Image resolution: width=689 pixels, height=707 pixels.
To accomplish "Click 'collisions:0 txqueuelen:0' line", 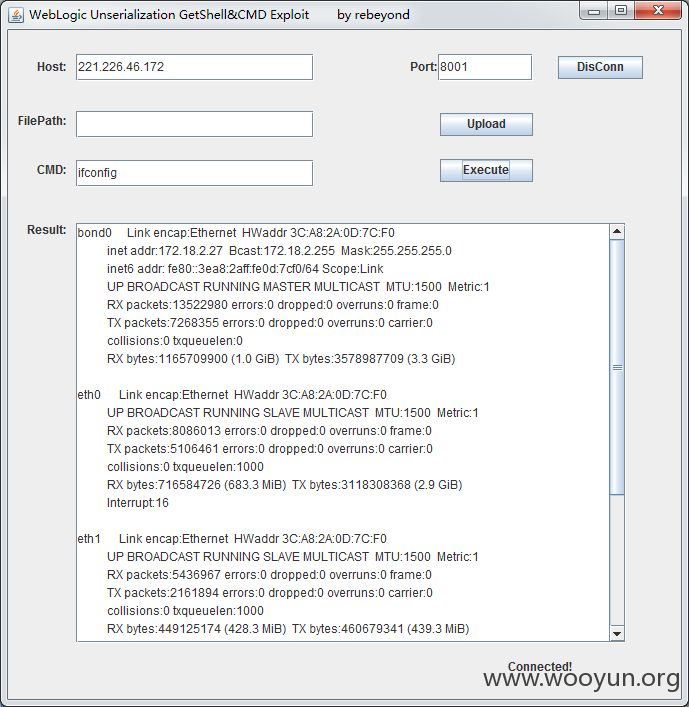I will [x=175, y=341].
